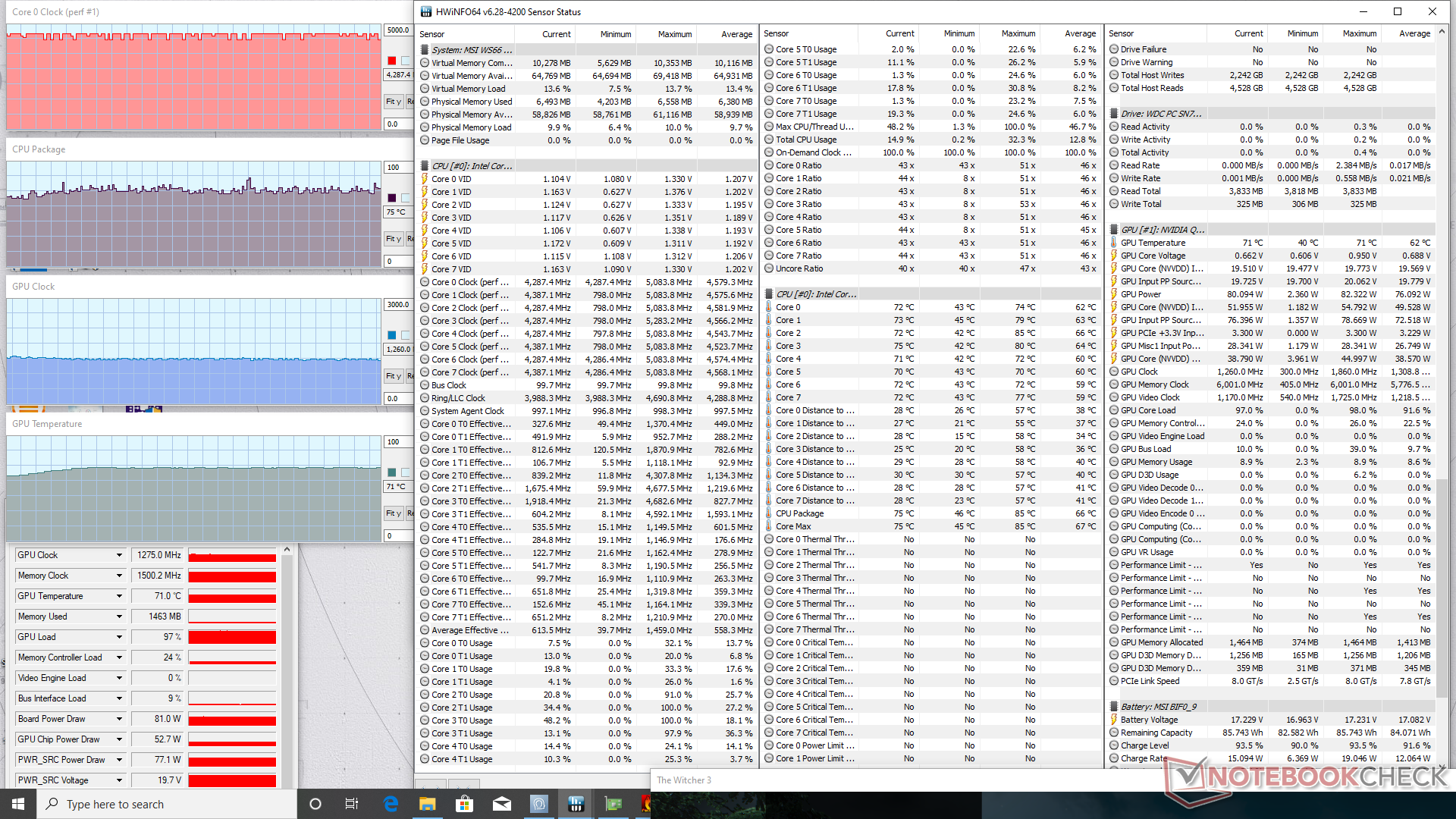This screenshot has height=819, width=1456.
Task: Launch Microsoft Store from taskbar
Action: (x=464, y=804)
